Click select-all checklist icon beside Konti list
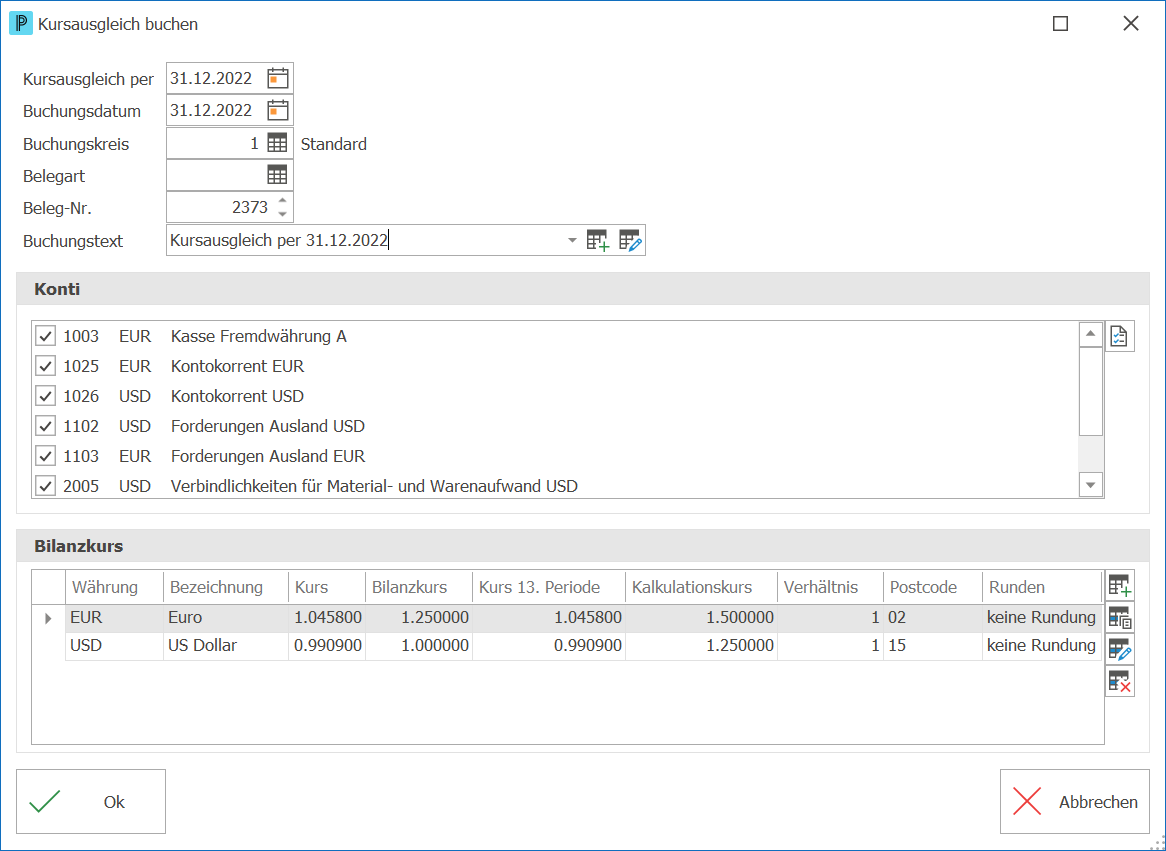 pyautogui.click(x=1119, y=337)
